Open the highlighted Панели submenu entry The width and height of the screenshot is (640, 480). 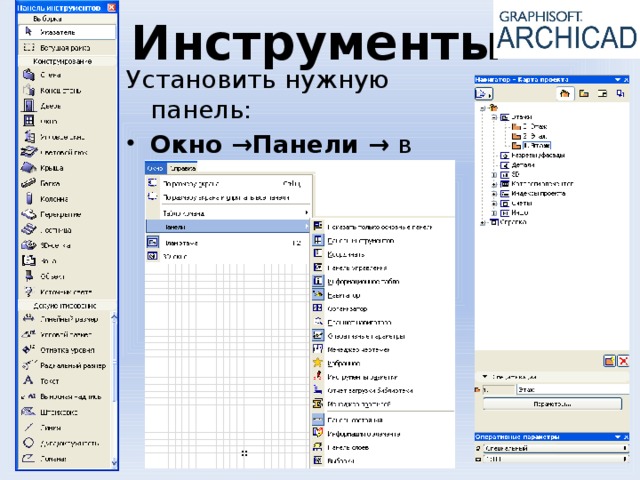(229, 227)
